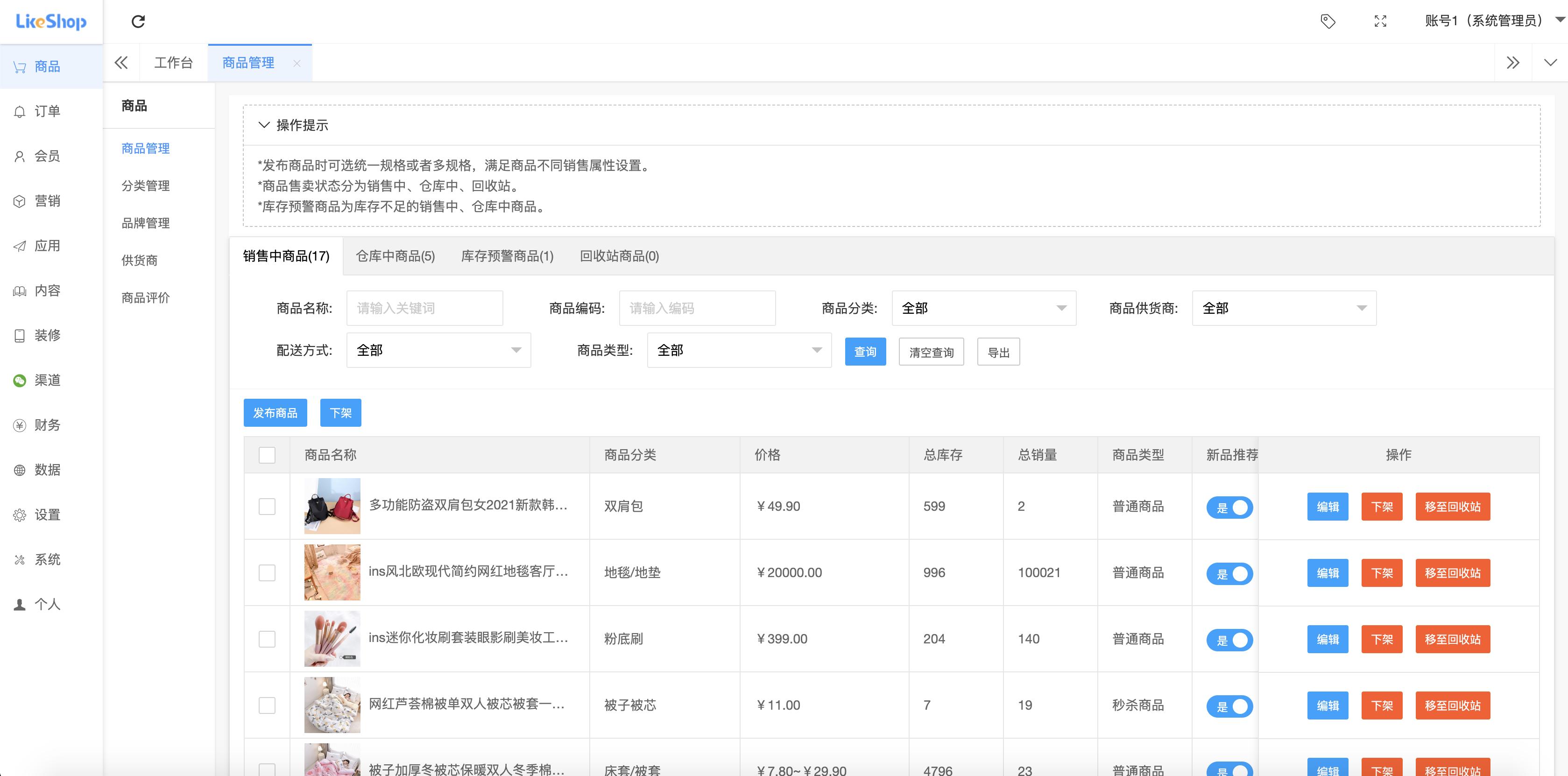Expand the 商品类型 dropdown
The image size is (1568, 776).
tap(739, 351)
